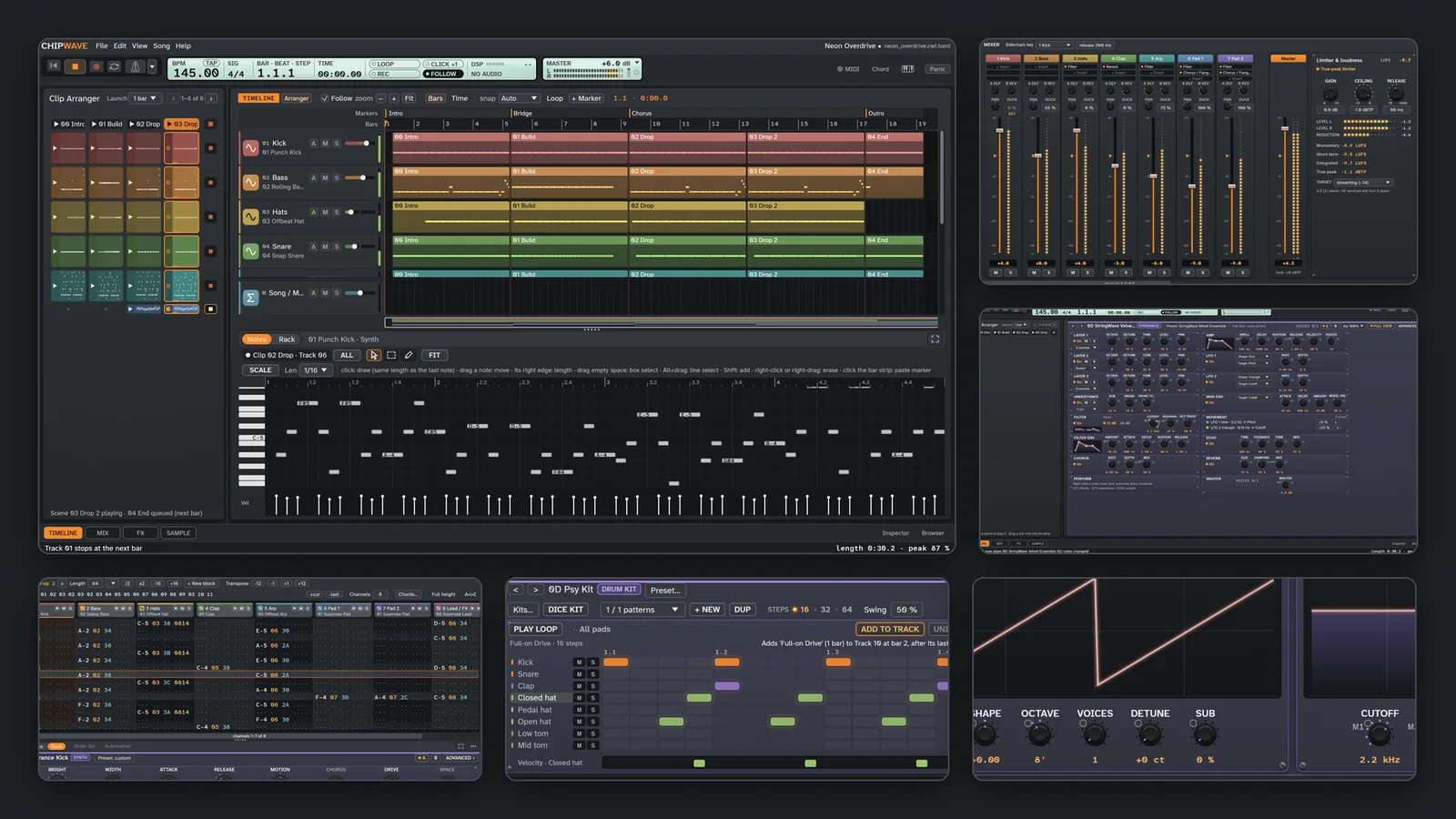
Task: Arm recording with the record circle button
Action: 95,66
